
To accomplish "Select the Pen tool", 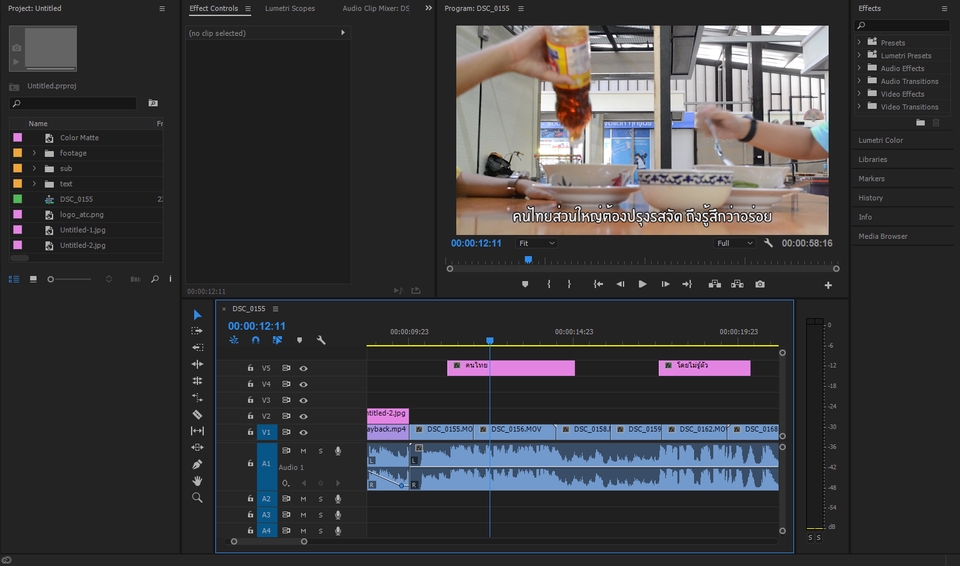I will [x=197, y=464].
